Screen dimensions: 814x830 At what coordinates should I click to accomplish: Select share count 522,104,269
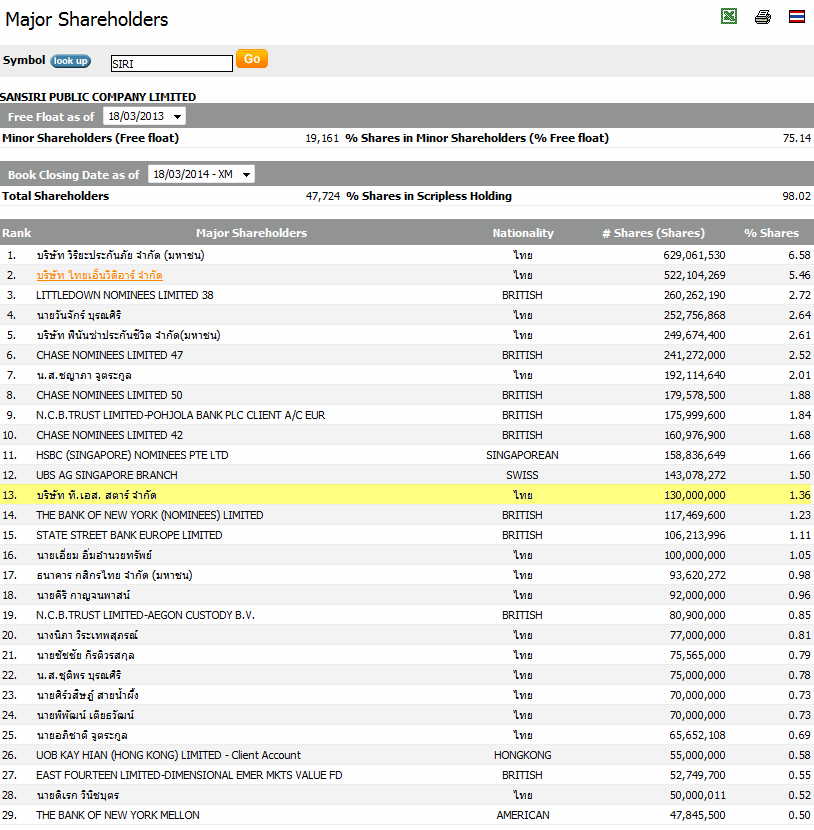pyautogui.click(x=694, y=275)
